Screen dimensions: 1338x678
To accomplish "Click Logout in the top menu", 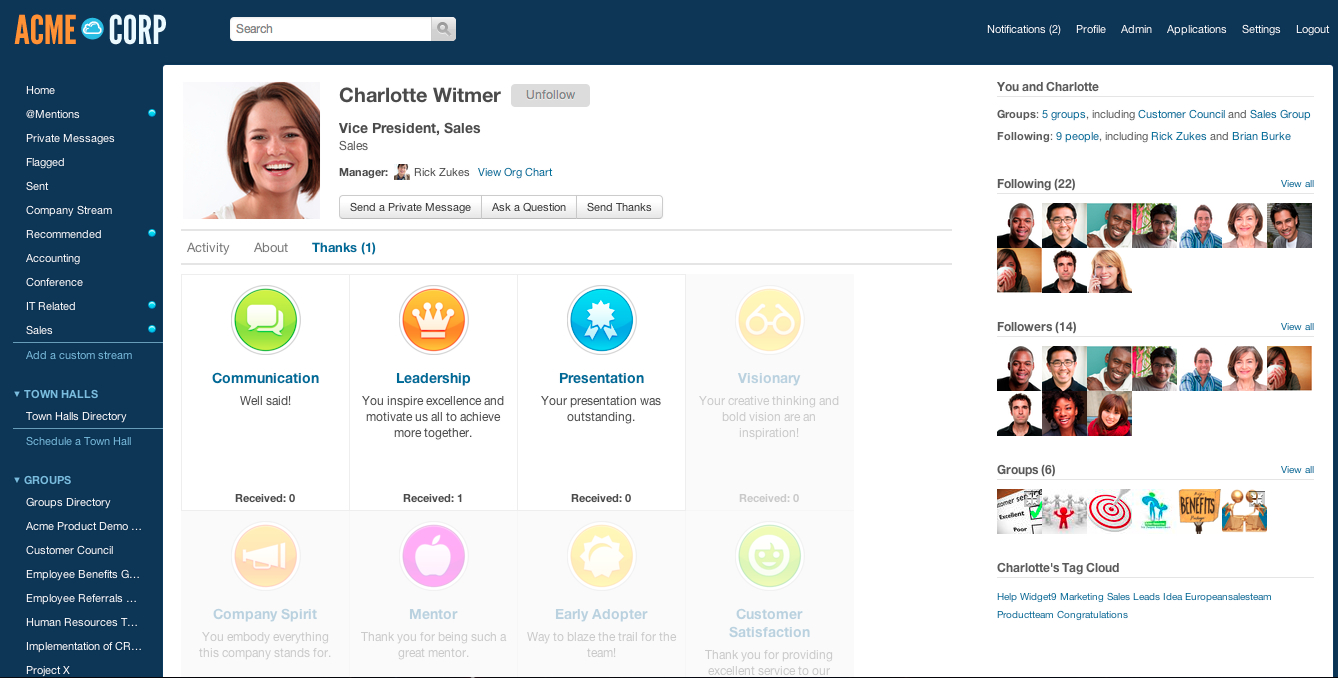I will (x=1312, y=29).
